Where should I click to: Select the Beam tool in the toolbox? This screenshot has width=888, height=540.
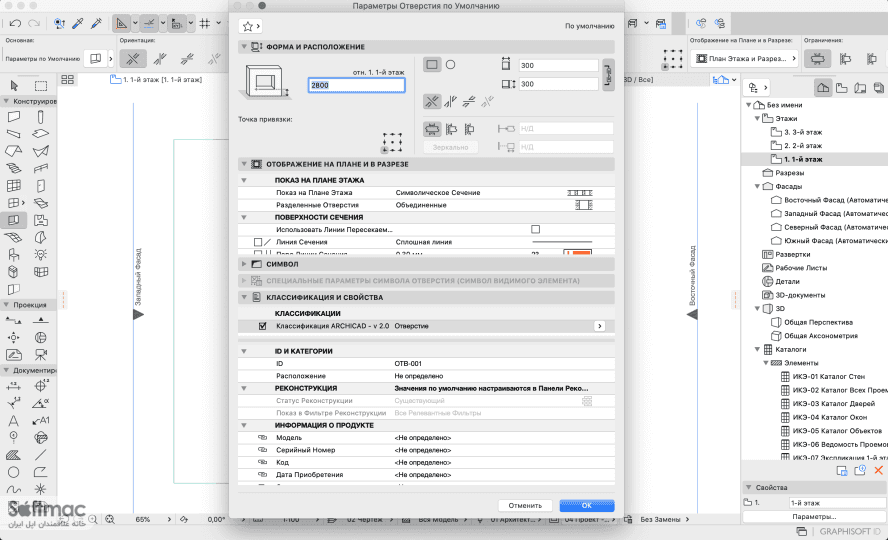(x=14, y=134)
